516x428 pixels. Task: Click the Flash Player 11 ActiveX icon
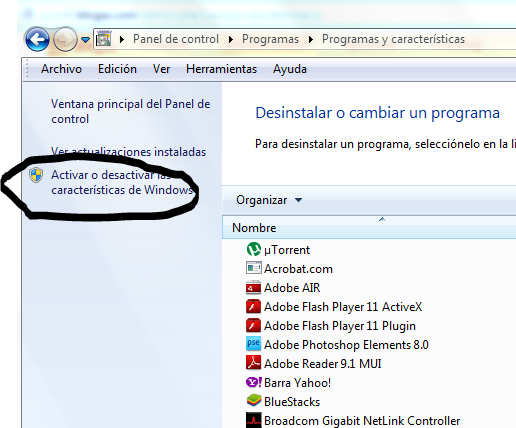point(253,306)
